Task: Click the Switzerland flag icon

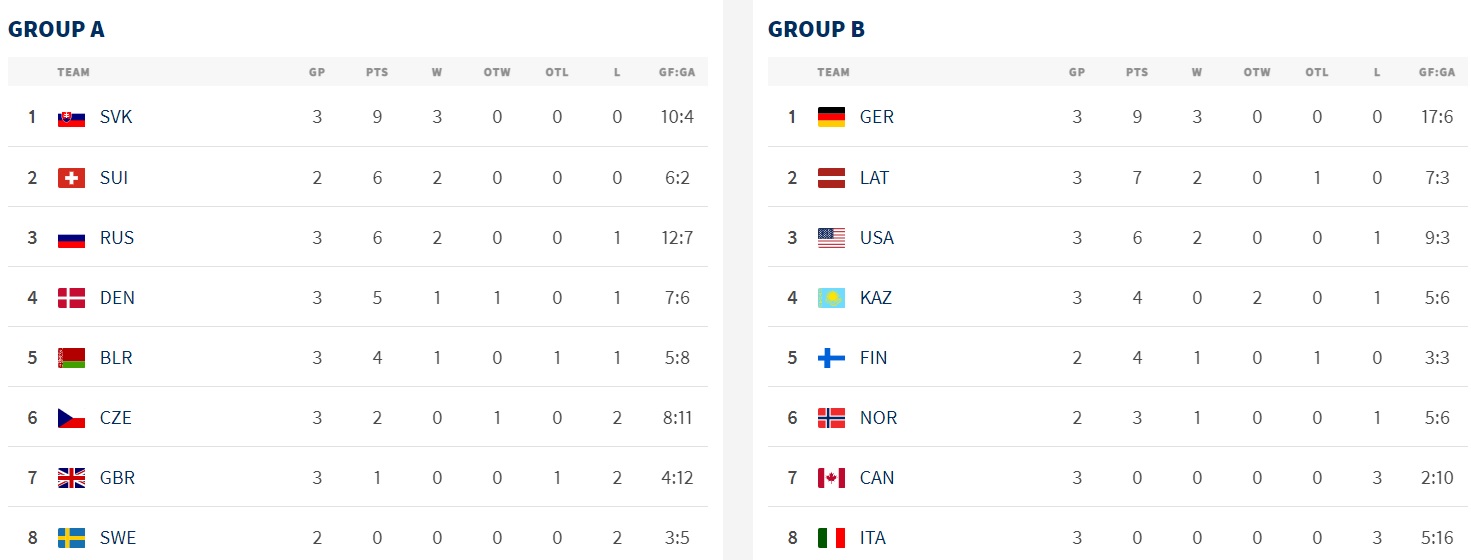Action: 71,177
